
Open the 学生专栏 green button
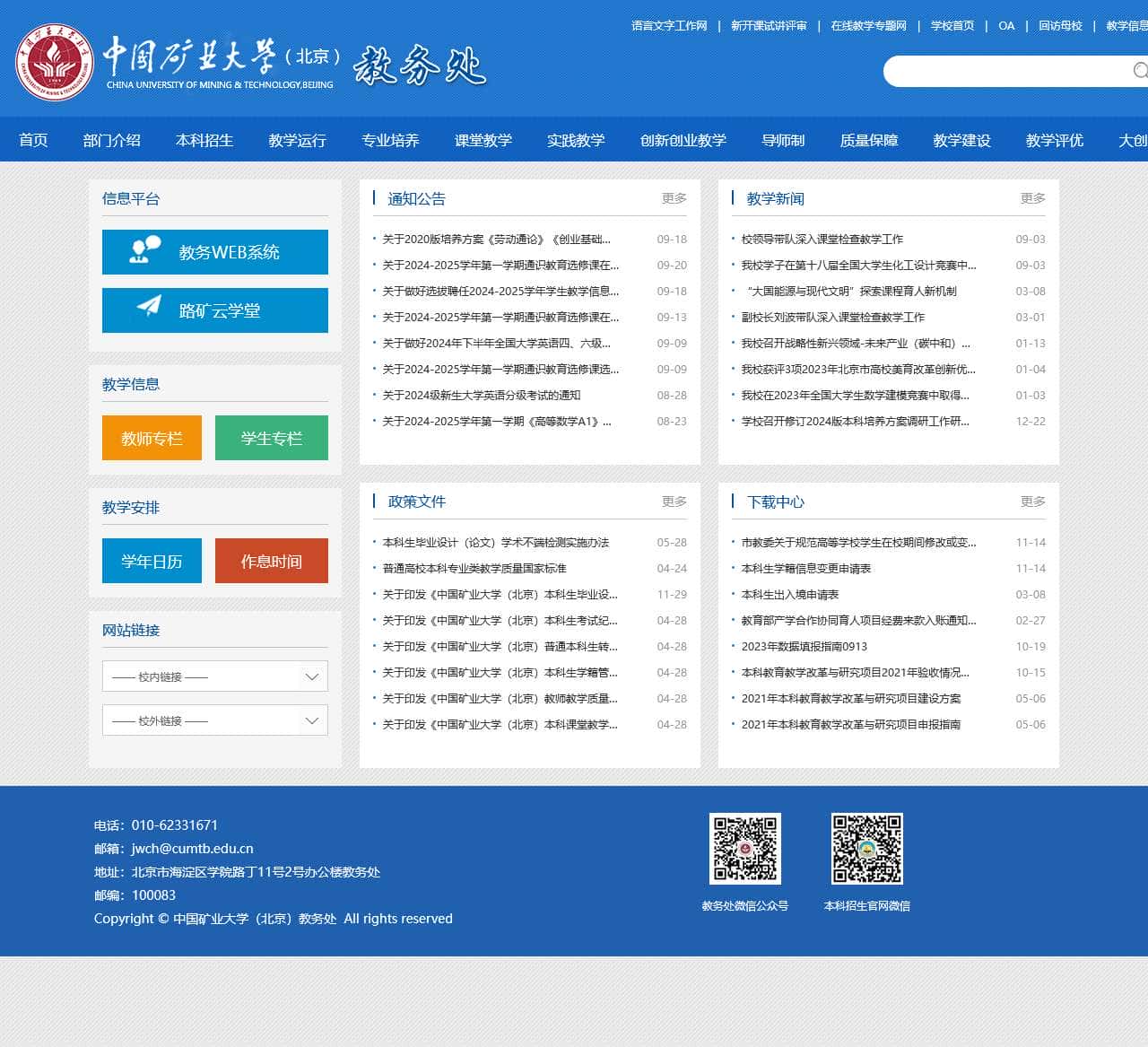[x=272, y=438]
